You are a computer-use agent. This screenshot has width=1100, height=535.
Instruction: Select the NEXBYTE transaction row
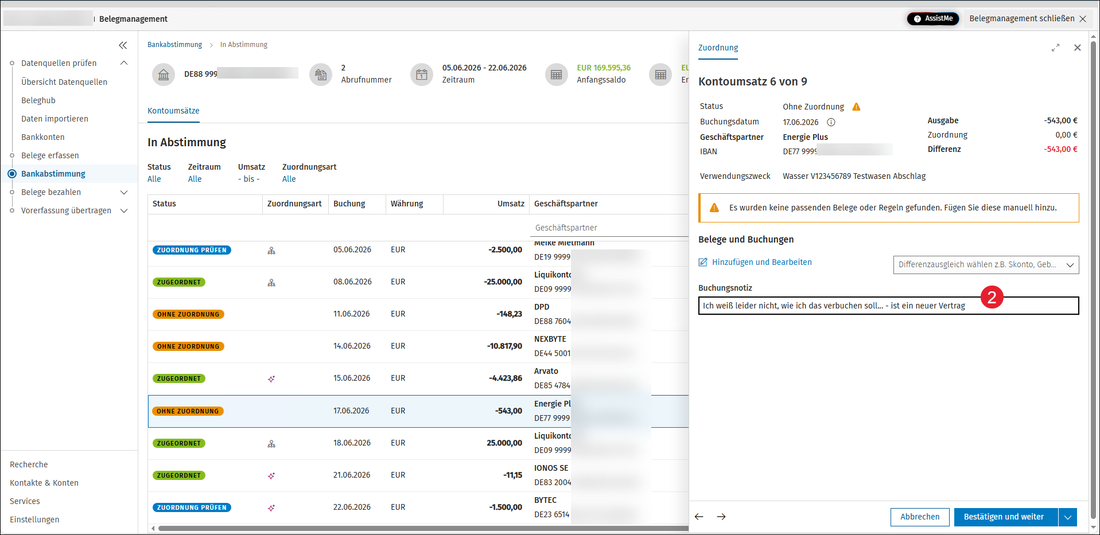coord(418,346)
